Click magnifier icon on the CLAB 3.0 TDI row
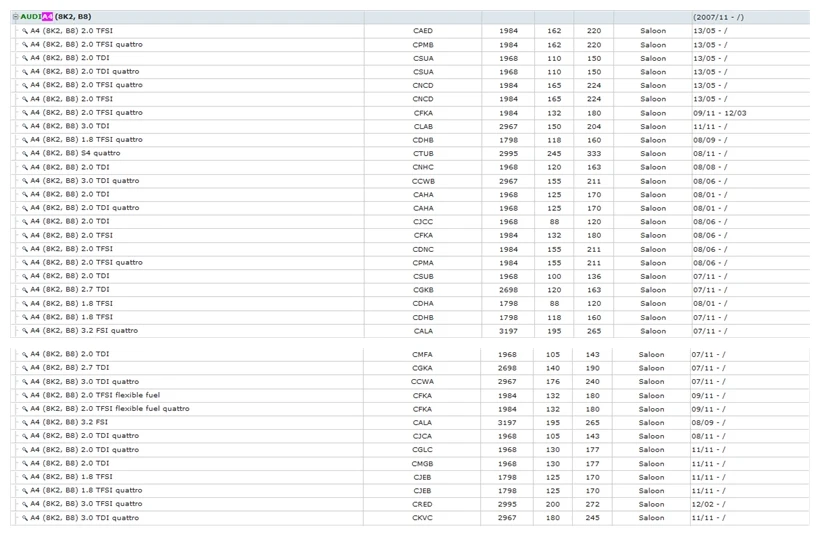The image size is (820, 536). coord(25,126)
